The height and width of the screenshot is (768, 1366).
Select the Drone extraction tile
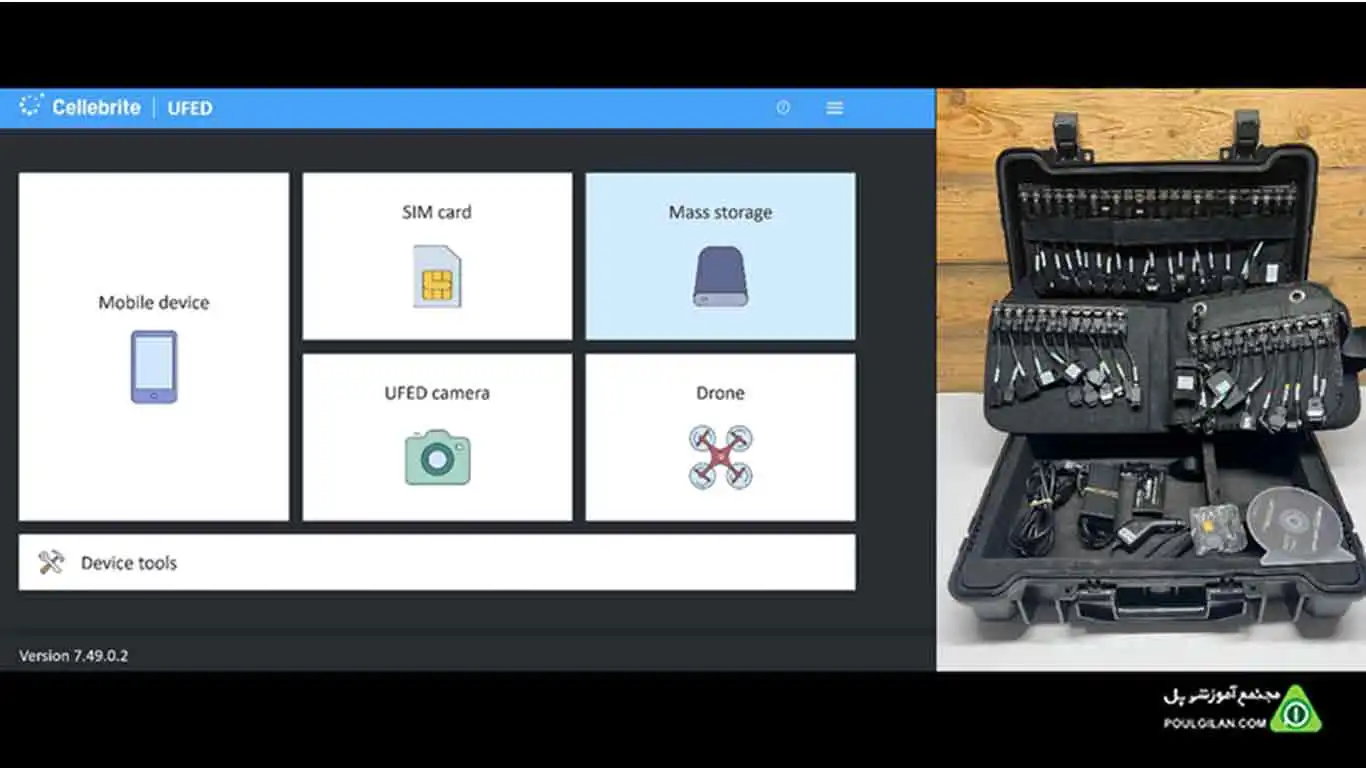point(720,437)
